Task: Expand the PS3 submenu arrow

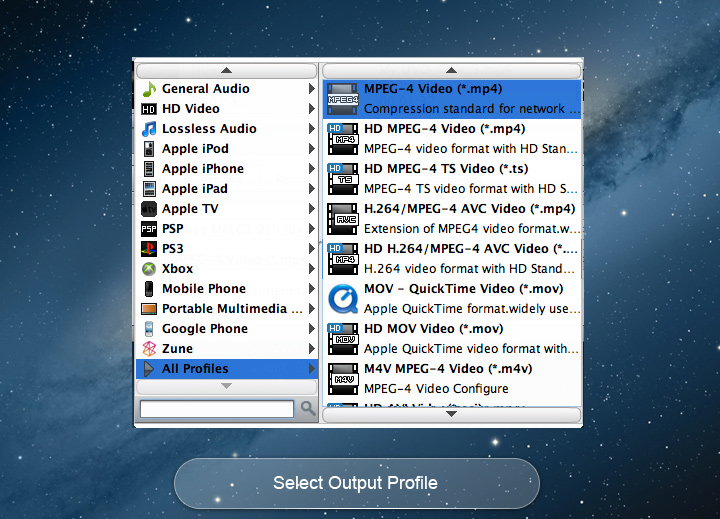Action: pyautogui.click(x=312, y=248)
